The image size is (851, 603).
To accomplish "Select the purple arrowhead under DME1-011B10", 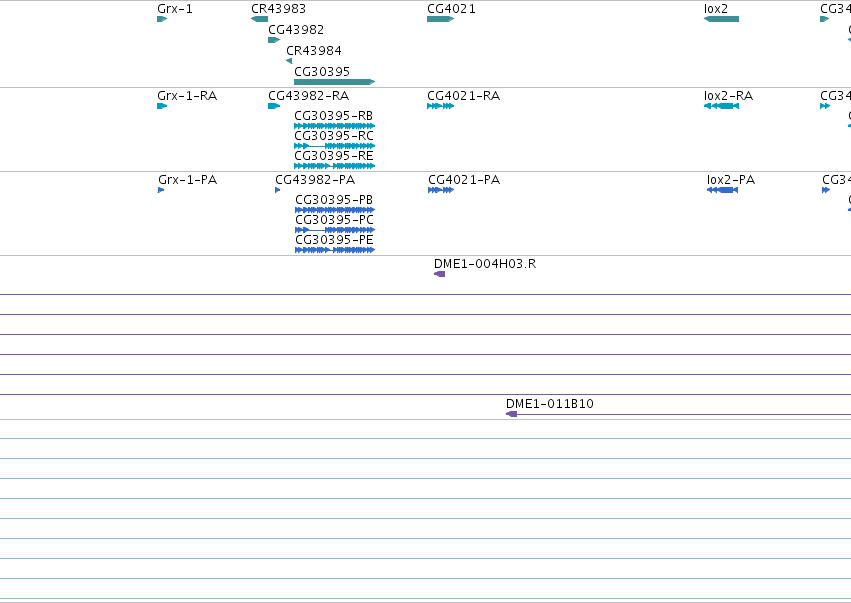I will (511, 414).
